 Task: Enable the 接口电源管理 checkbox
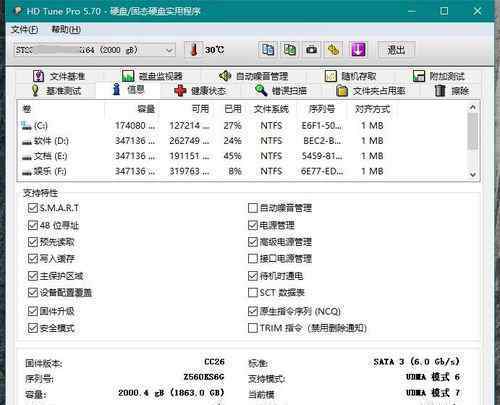coord(253,259)
